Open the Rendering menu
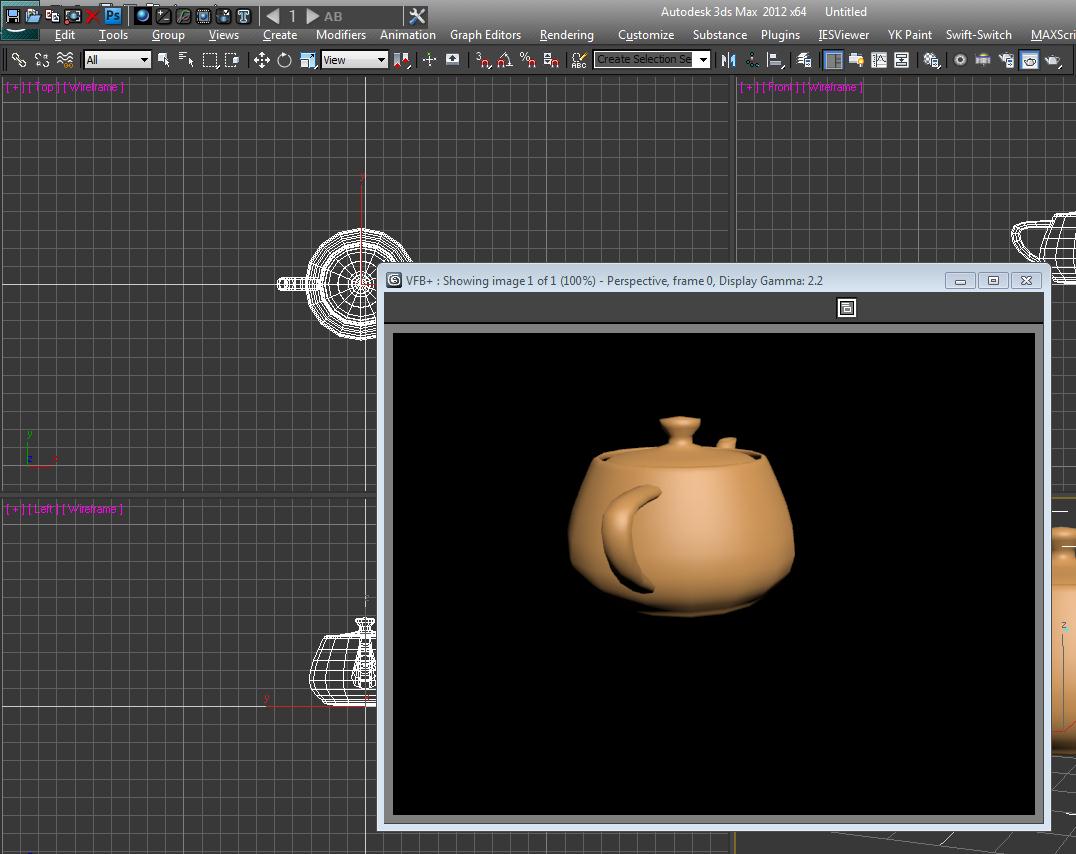The height and width of the screenshot is (854, 1076). tap(566, 34)
